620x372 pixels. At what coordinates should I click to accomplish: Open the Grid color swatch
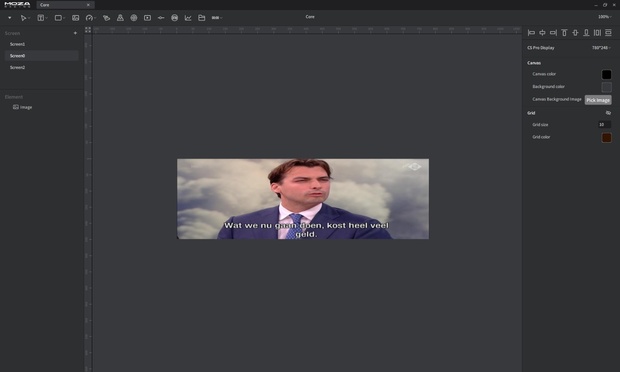coord(606,138)
